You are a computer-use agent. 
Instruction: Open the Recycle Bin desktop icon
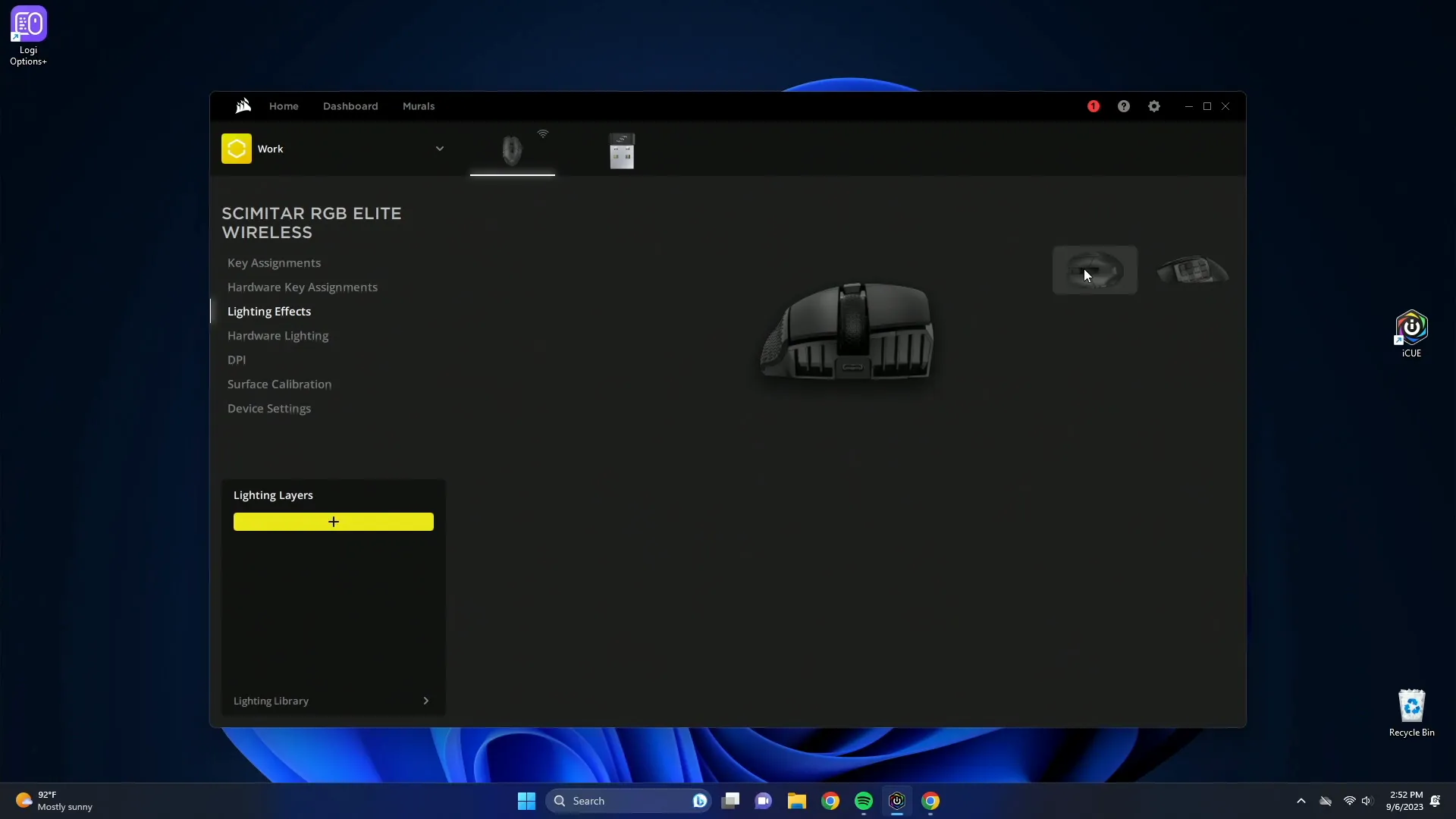pos(1411,713)
